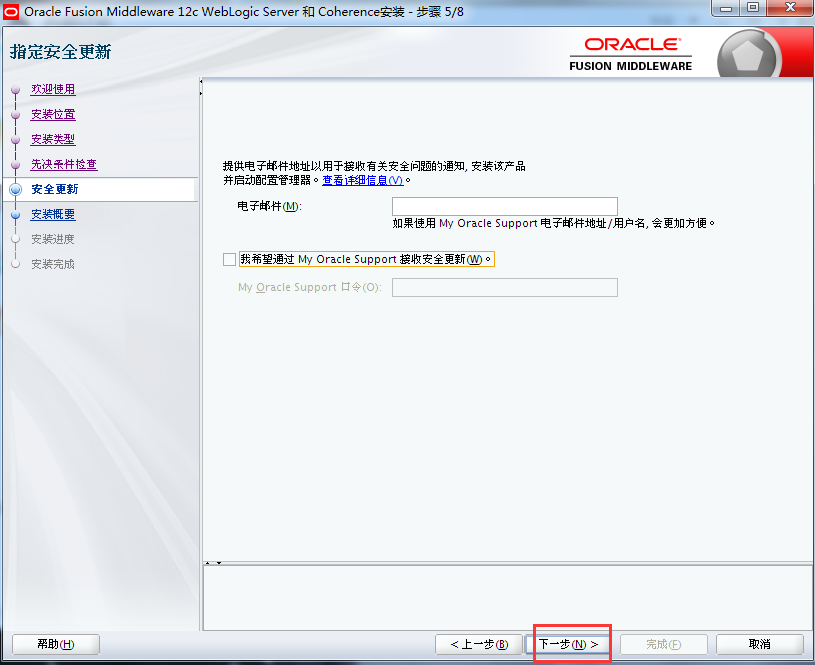Go back with < 上一步(B) button
Image resolution: width=815 pixels, height=665 pixels.
click(479, 644)
